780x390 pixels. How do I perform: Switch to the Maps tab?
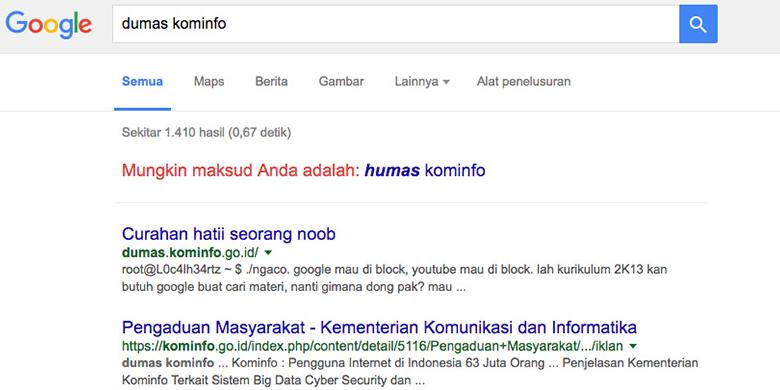pyautogui.click(x=209, y=82)
